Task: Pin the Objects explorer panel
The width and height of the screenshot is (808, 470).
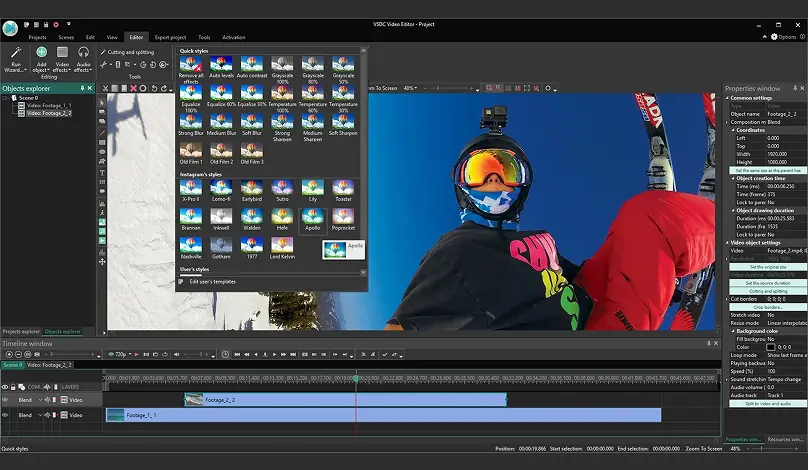Action: (x=82, y=89)
